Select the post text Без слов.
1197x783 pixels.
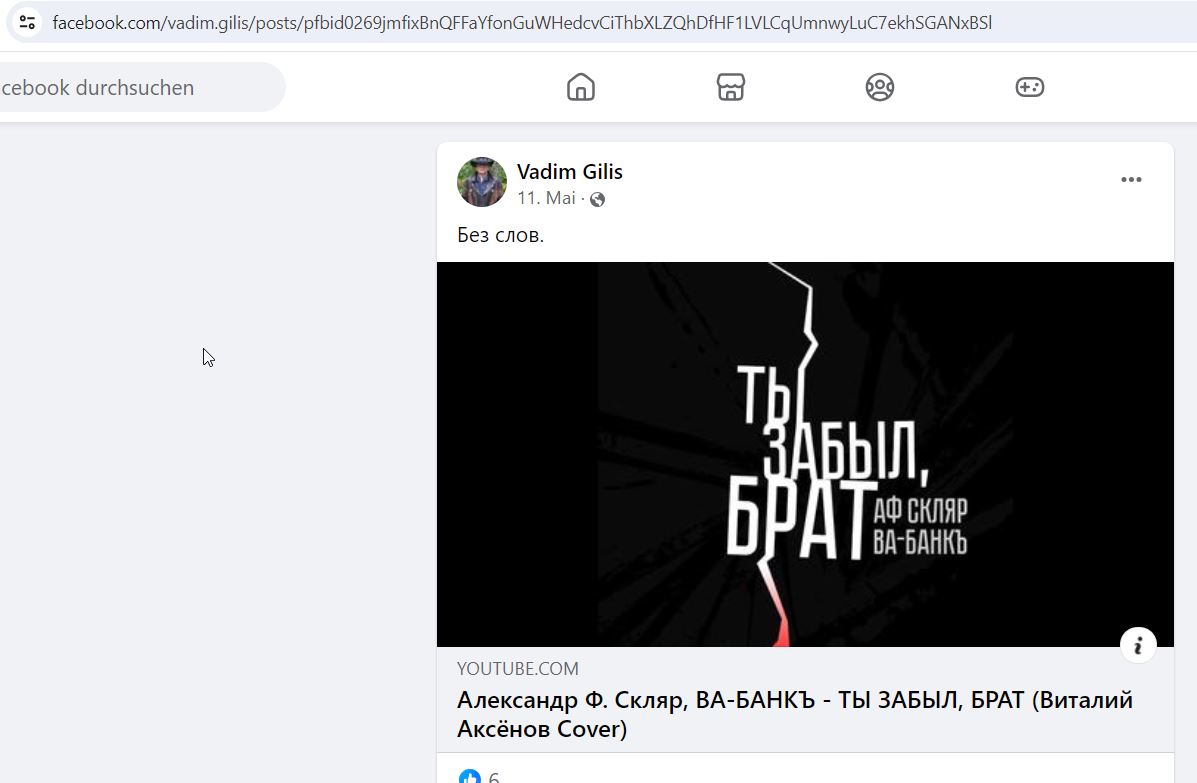click(501, 235)
